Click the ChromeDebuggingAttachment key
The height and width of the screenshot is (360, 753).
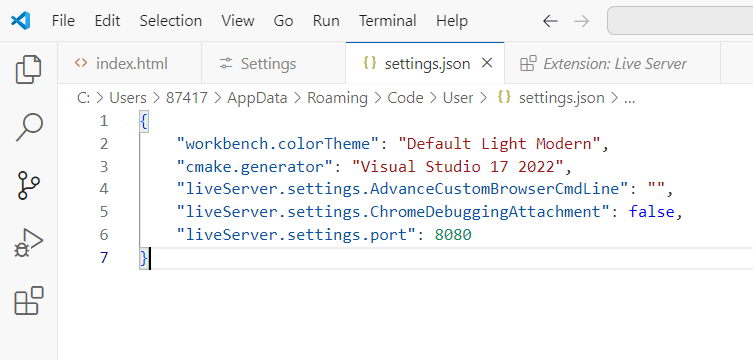point(393,212)
